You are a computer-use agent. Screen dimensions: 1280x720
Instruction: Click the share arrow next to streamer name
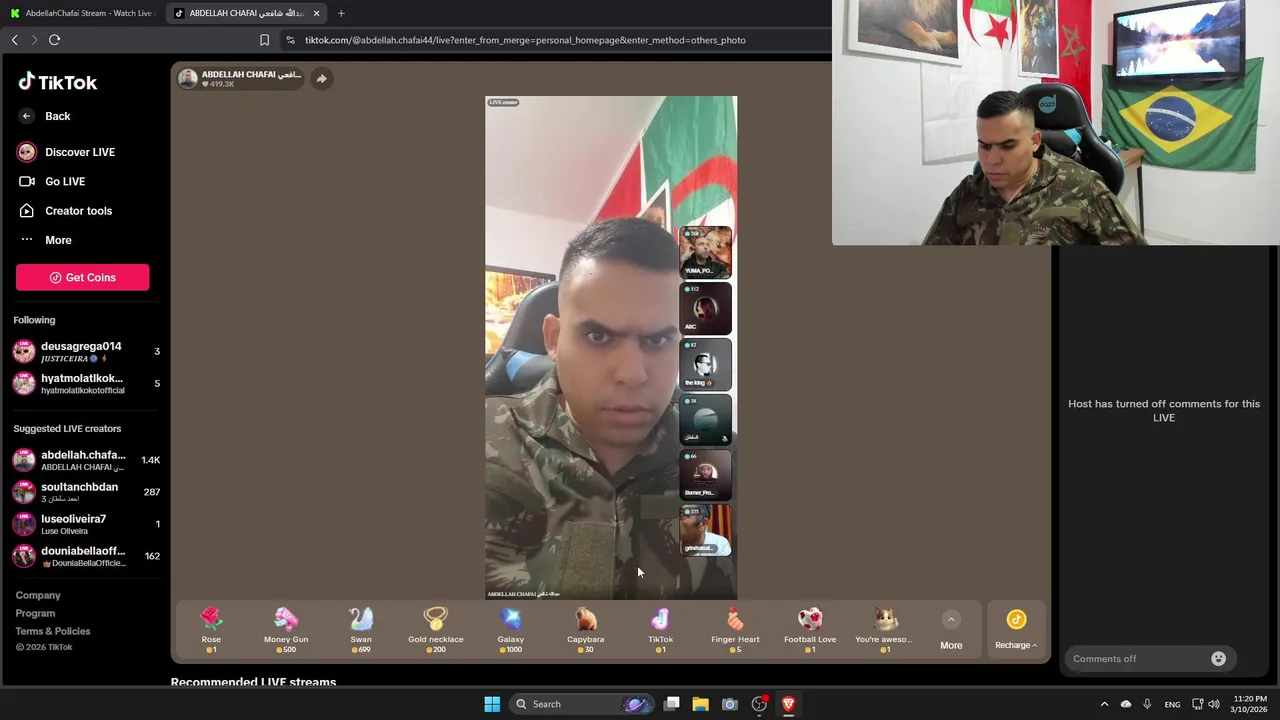point(321,79)
